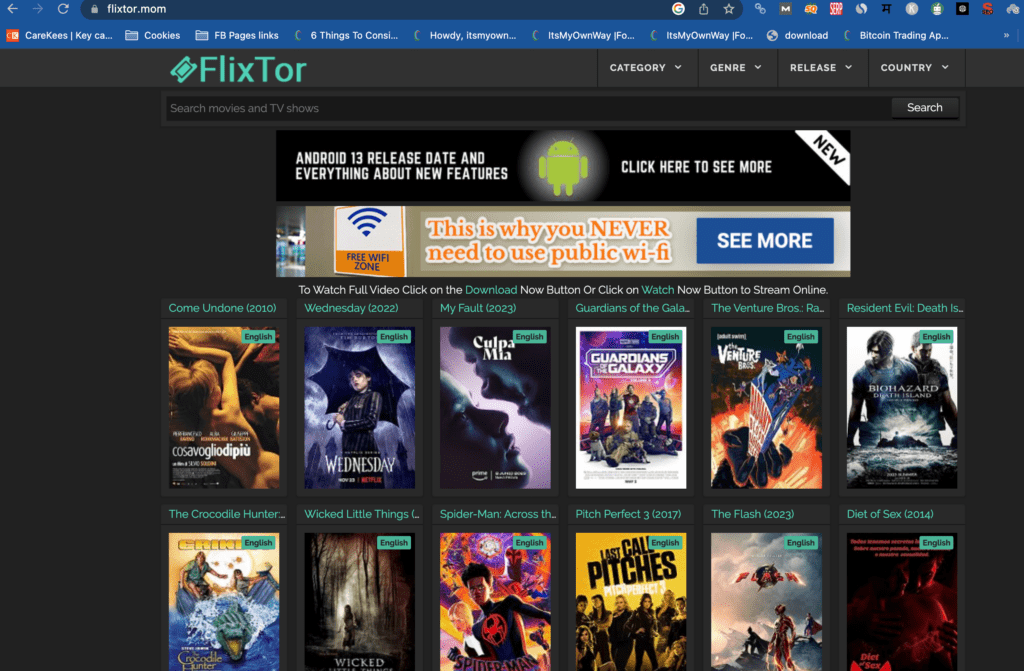
Task: Click the padlock icon beside flixtor.mom
Action: 95,9
